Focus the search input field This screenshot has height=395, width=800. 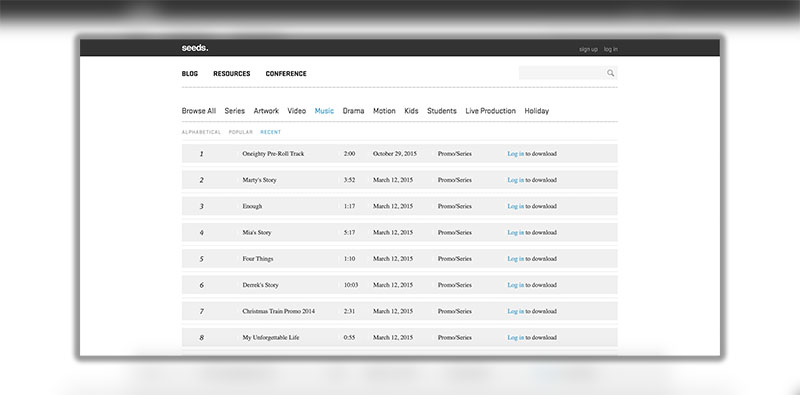562,73
